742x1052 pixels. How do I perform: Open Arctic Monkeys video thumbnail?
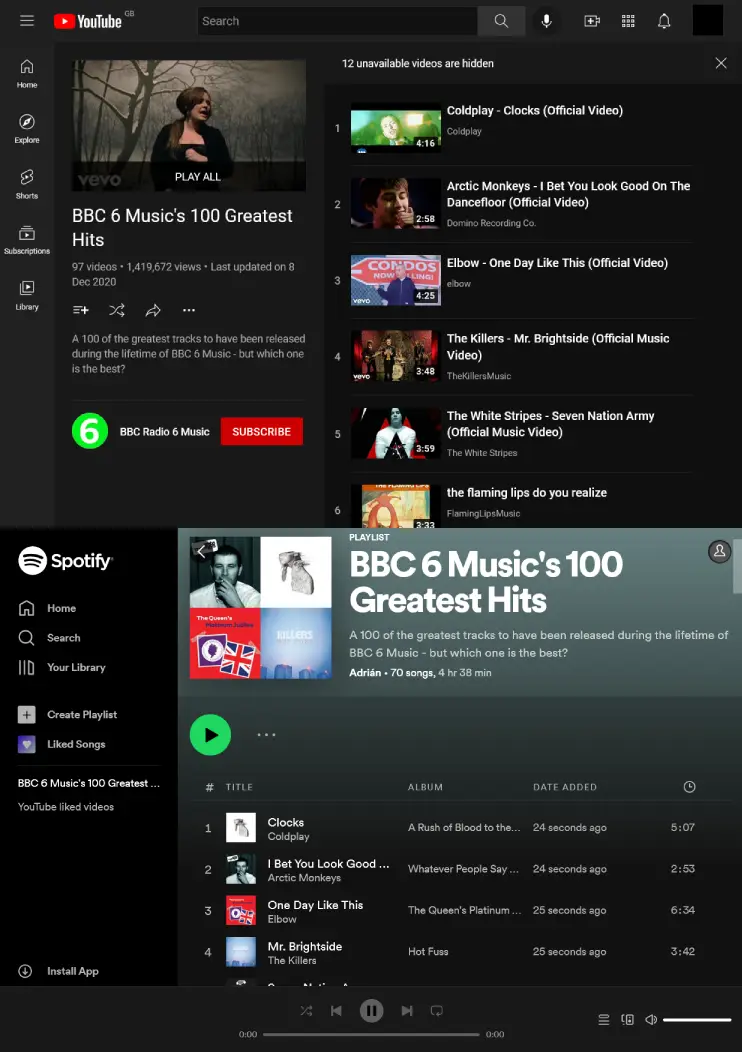click(396, 203)
